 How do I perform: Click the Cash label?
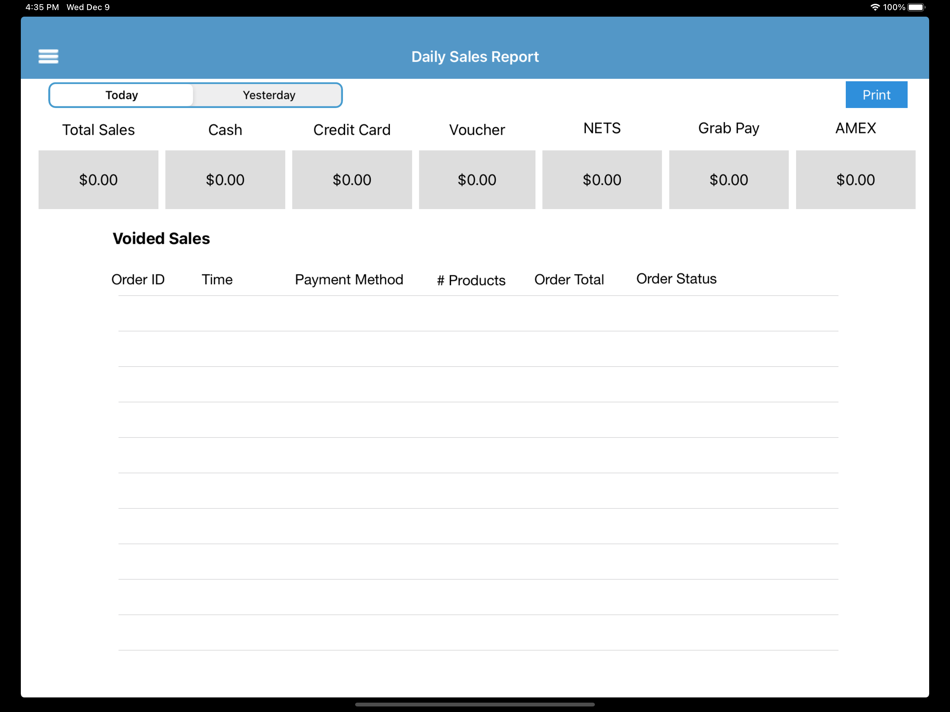pyautogui.click(x=225, y=130)
